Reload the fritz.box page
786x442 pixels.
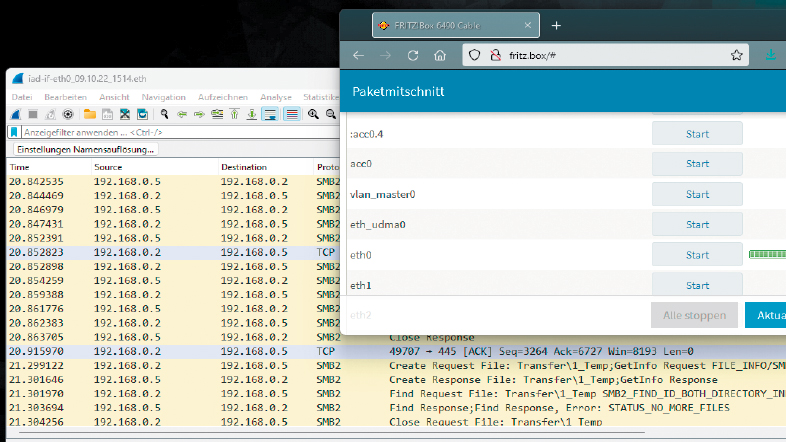tap(413, 56)
